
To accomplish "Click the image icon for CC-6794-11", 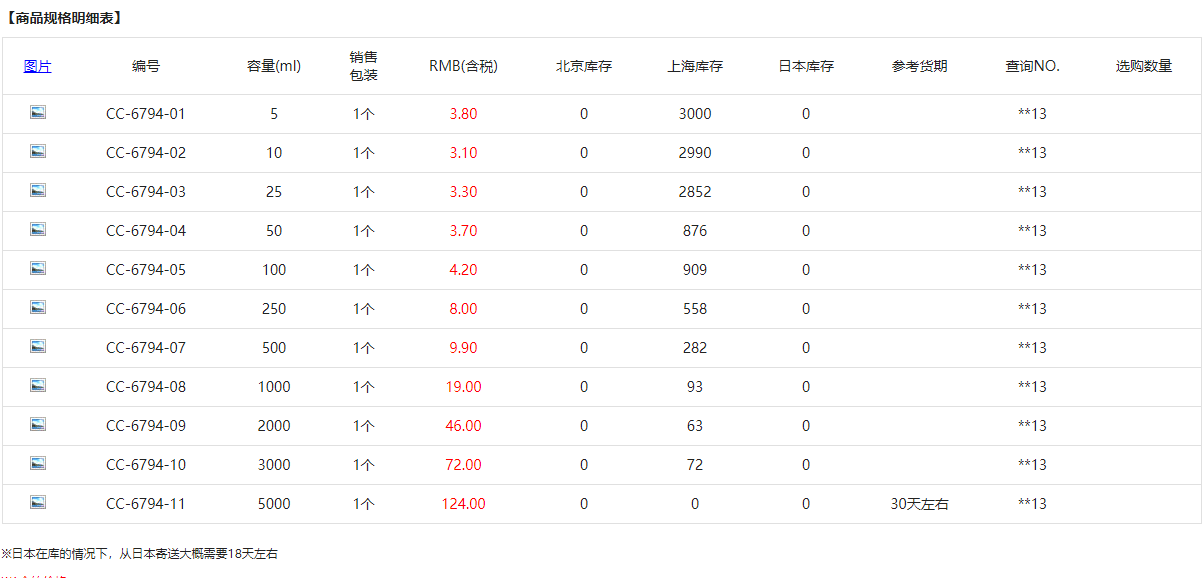I will (38, 503).
